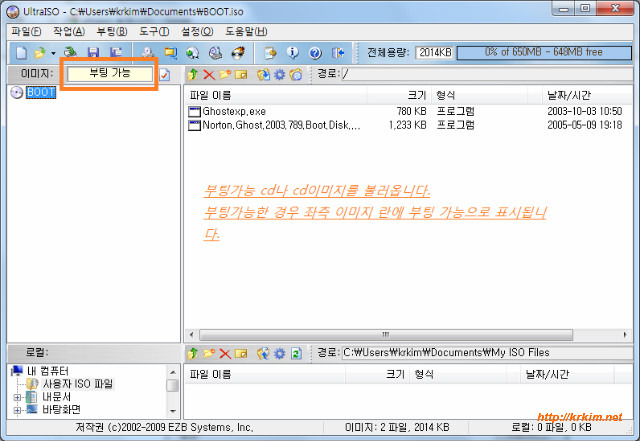Click up arrow of local tree scrollbar
This screenshot has height=441, width=640.
173,372
